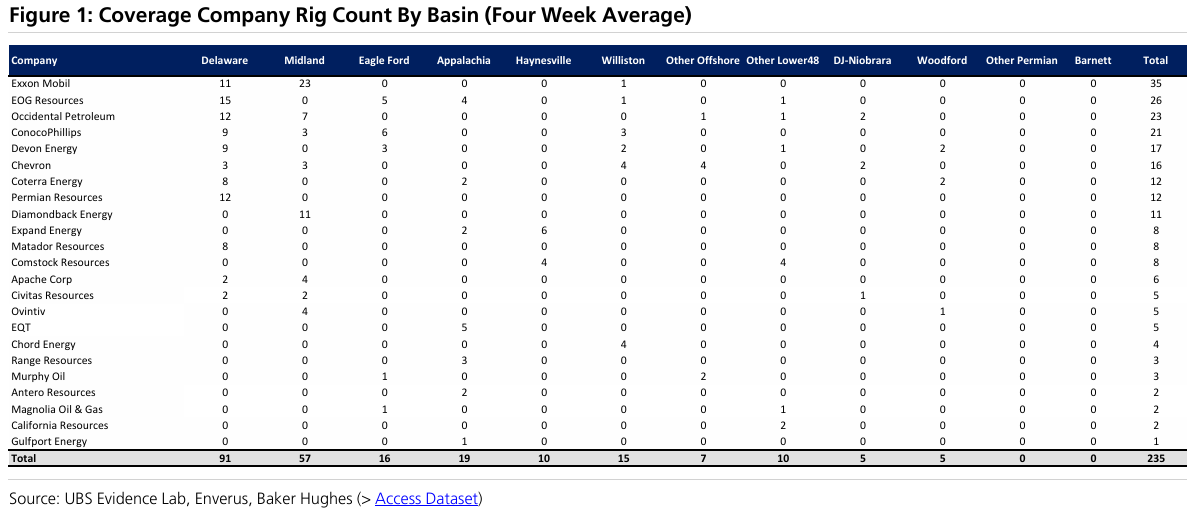Open the Access Dataset link
The width and height of the screenshot is (1196, 520).
click(x=426, y=498)
